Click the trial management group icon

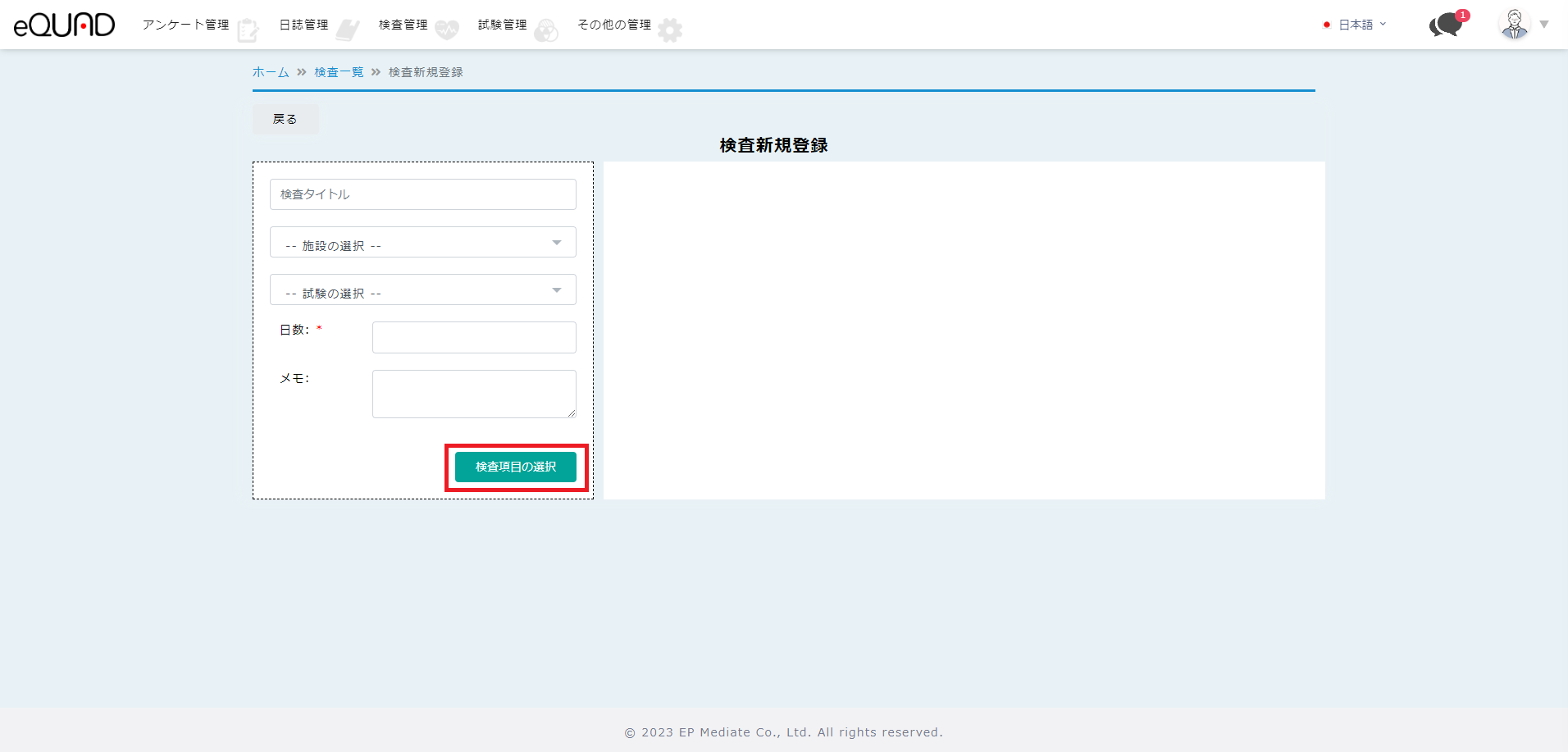(546, 30)
